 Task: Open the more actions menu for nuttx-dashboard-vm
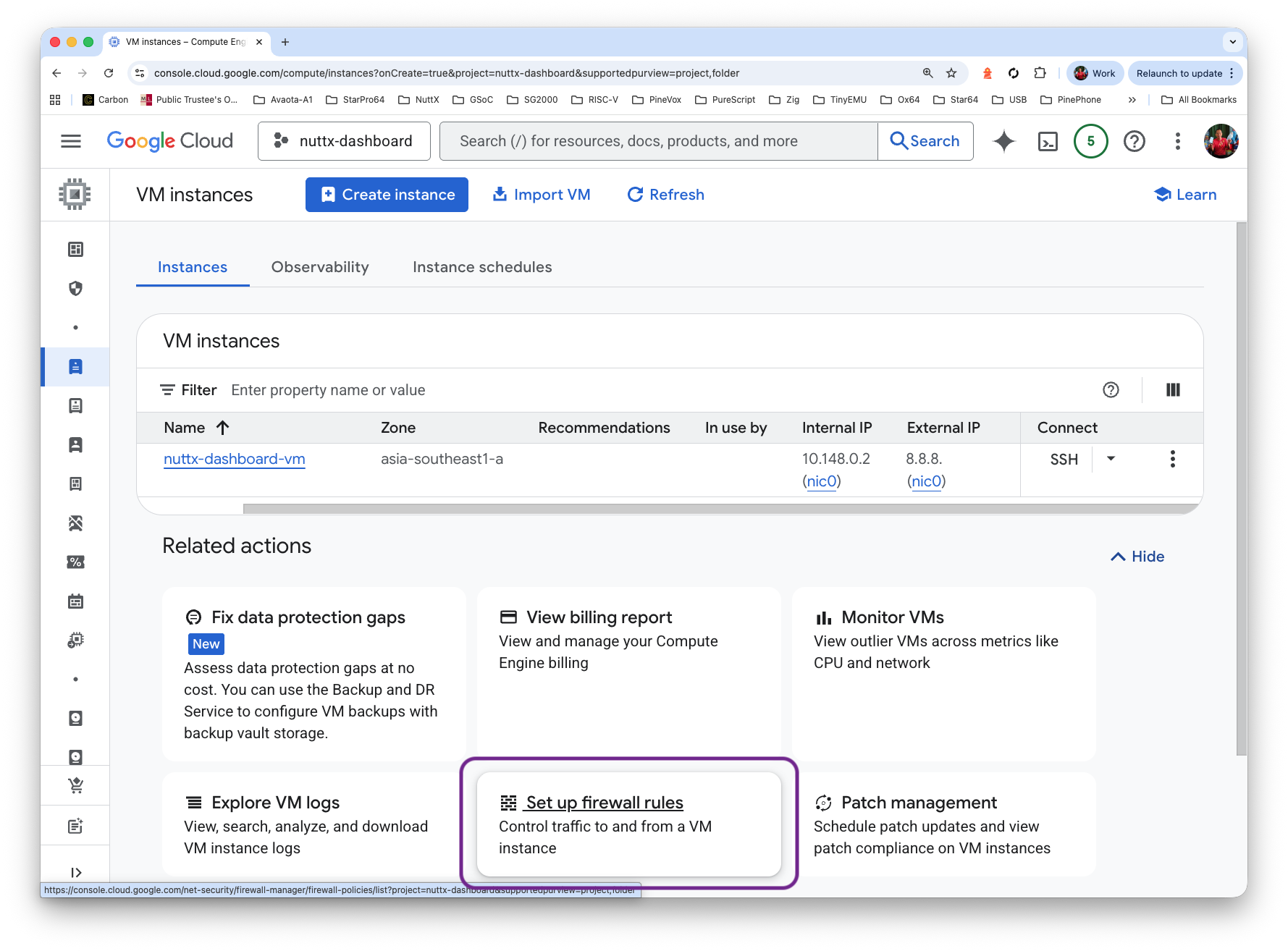1173,459
